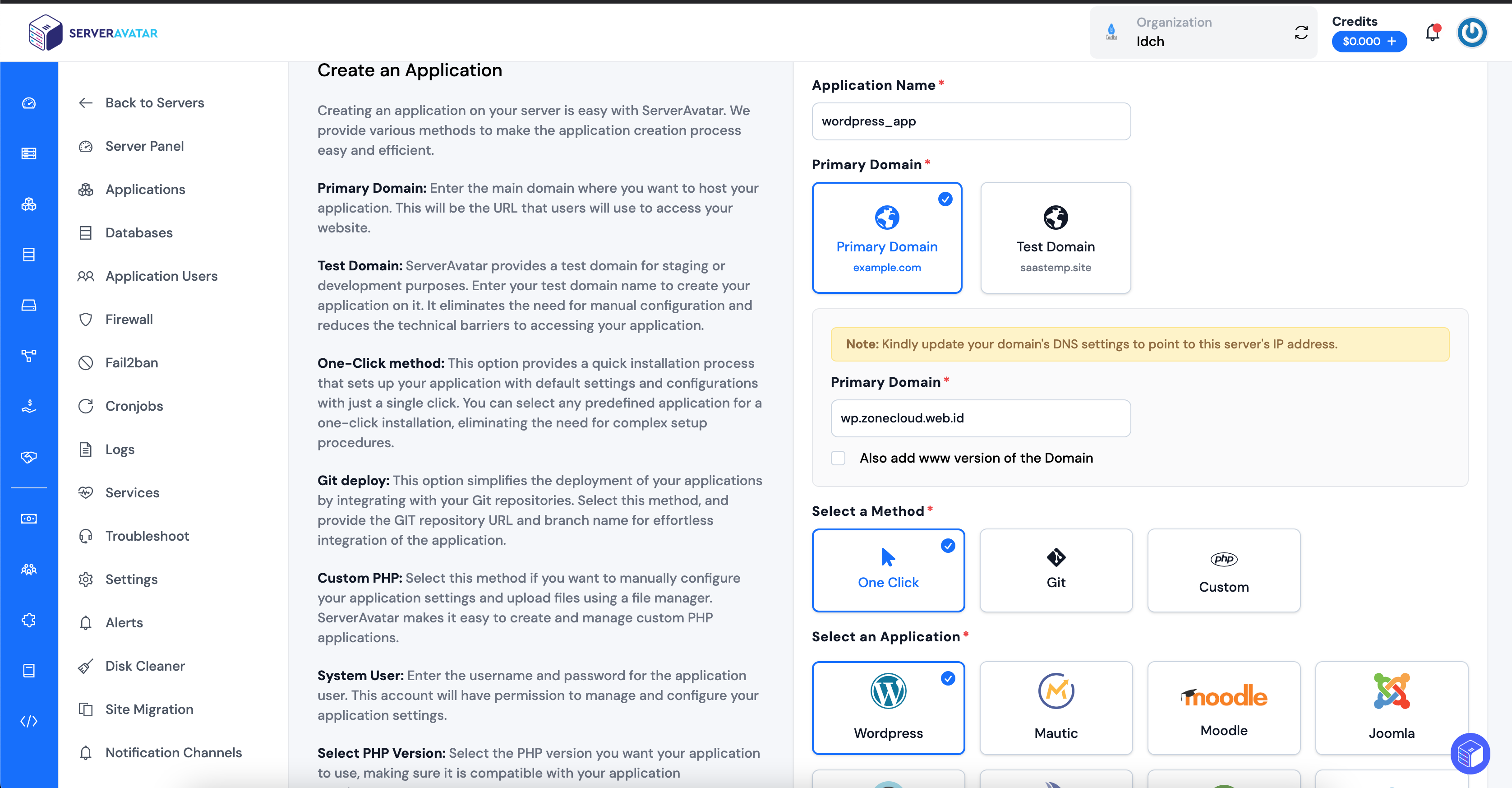1512x788 pixels.
Task: Open Fail2ban in the side menu
Action: click(x=118, y=363)
